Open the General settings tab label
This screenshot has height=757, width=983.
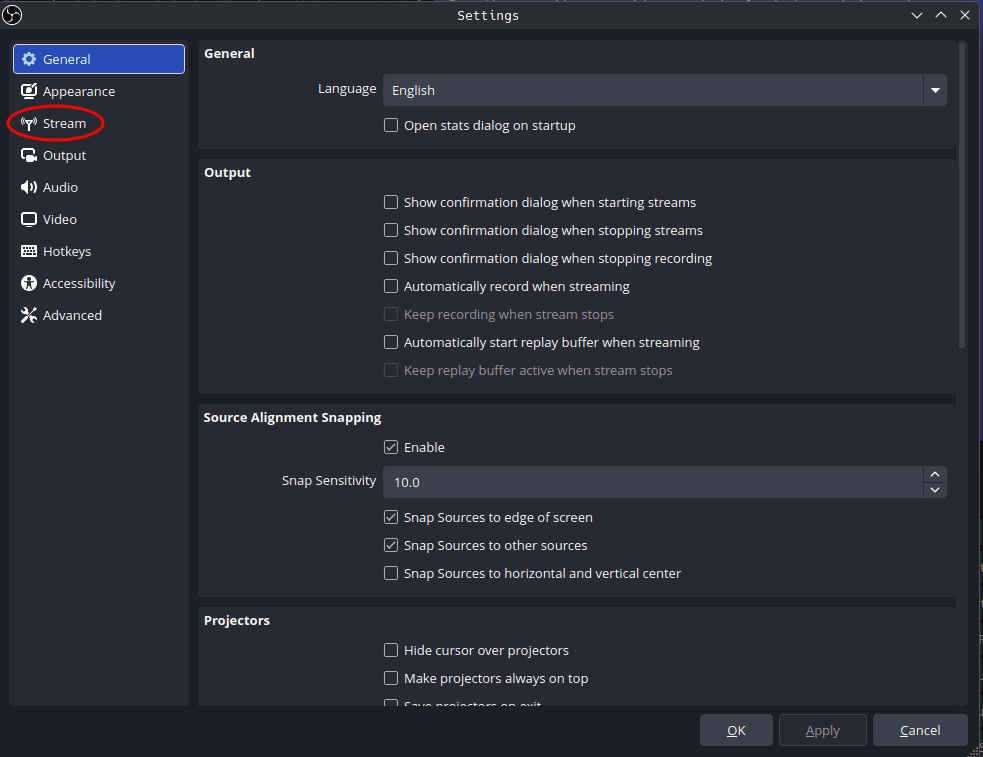[x=66, y=60]
